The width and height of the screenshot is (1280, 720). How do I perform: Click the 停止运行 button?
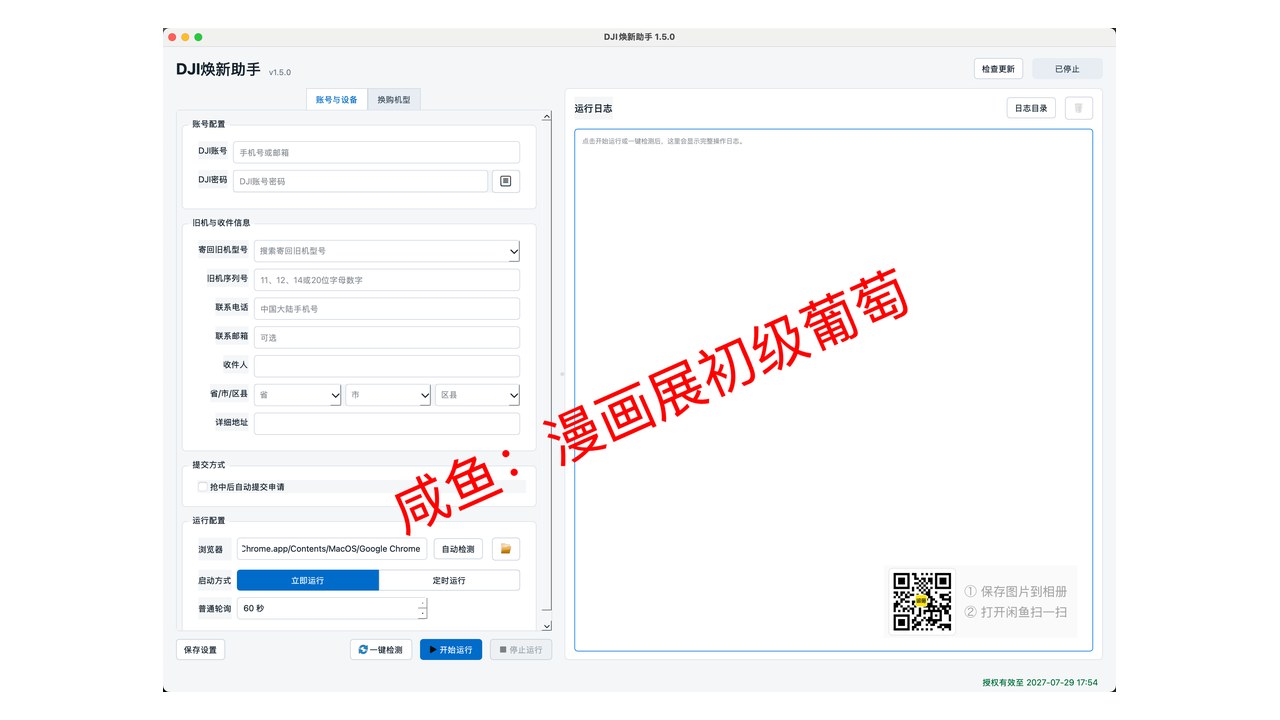point(521,650)
